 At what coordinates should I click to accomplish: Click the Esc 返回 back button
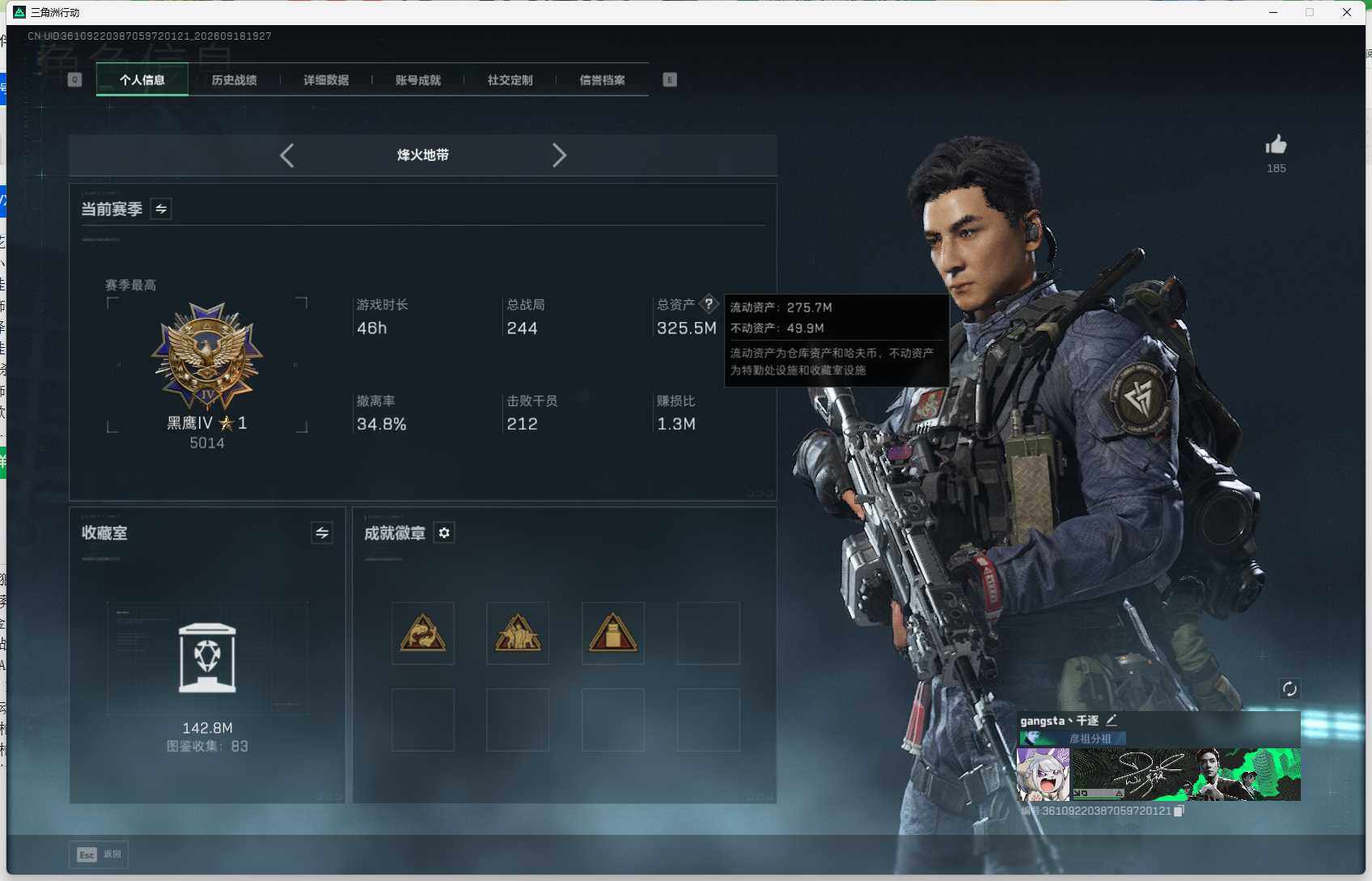(x=99, y=854)
